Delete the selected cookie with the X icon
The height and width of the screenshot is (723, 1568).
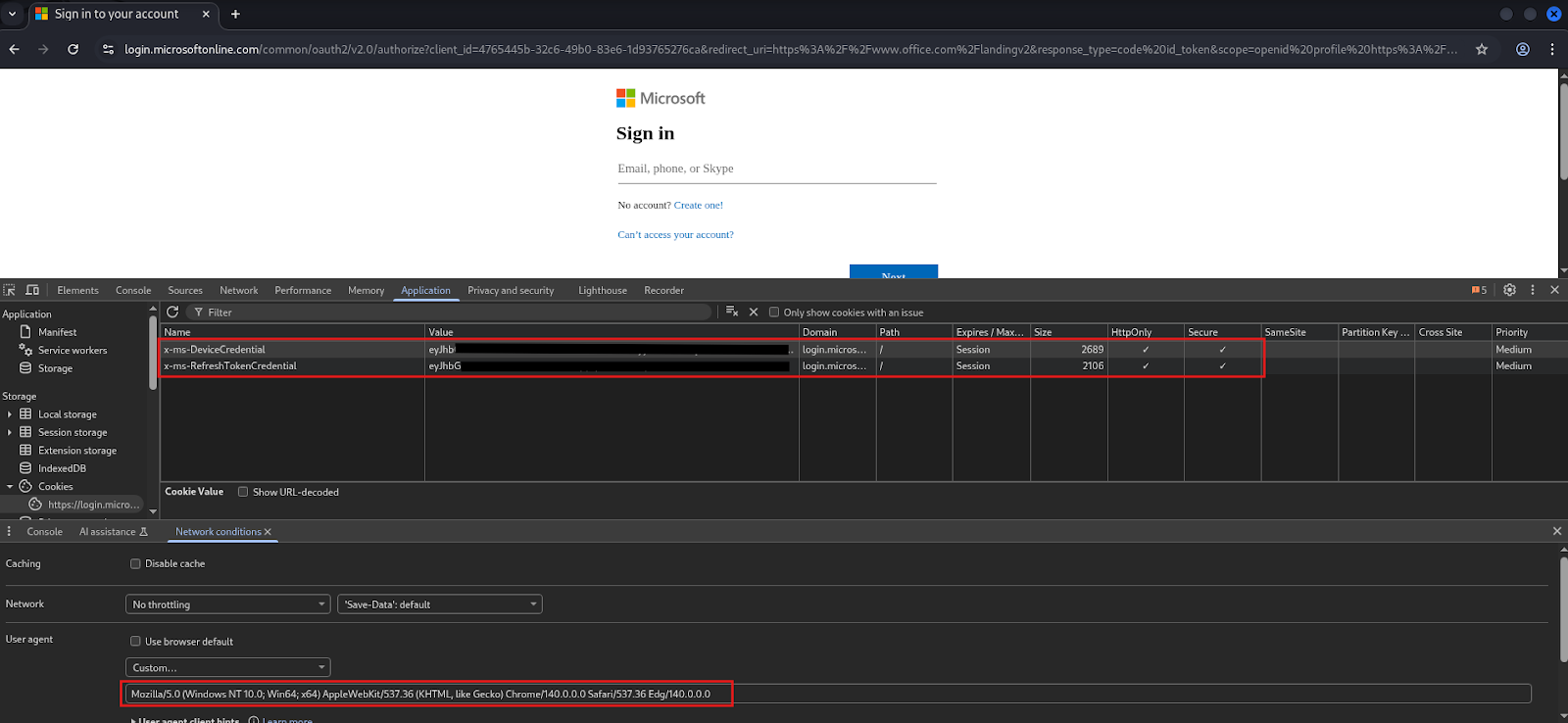click(754, 312)
